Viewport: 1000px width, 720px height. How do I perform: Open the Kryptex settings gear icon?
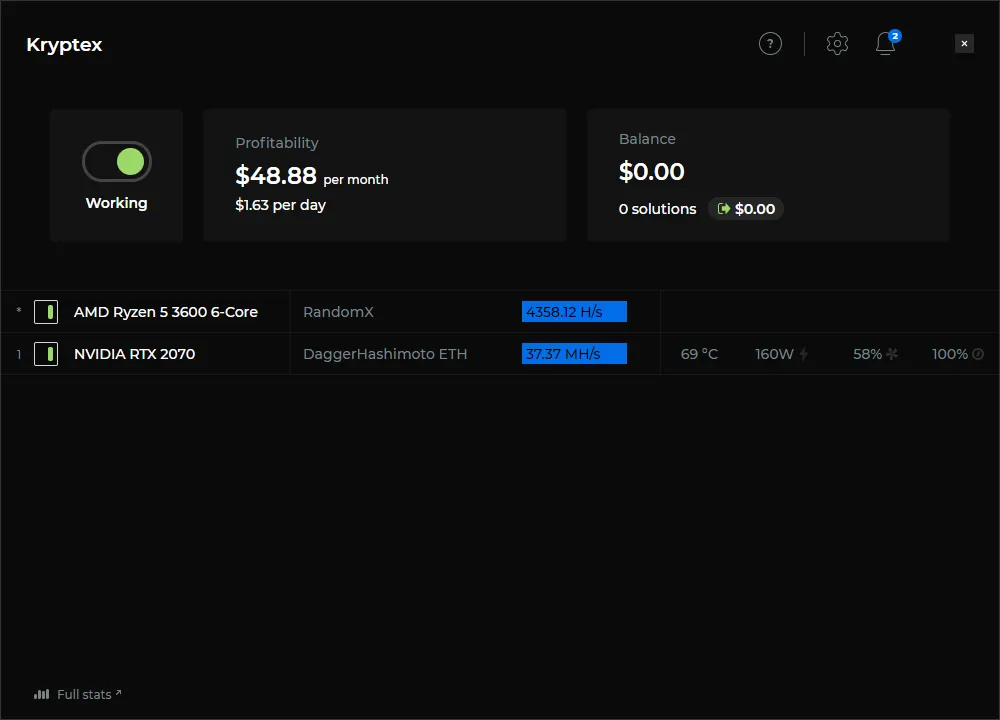(837, 43)
